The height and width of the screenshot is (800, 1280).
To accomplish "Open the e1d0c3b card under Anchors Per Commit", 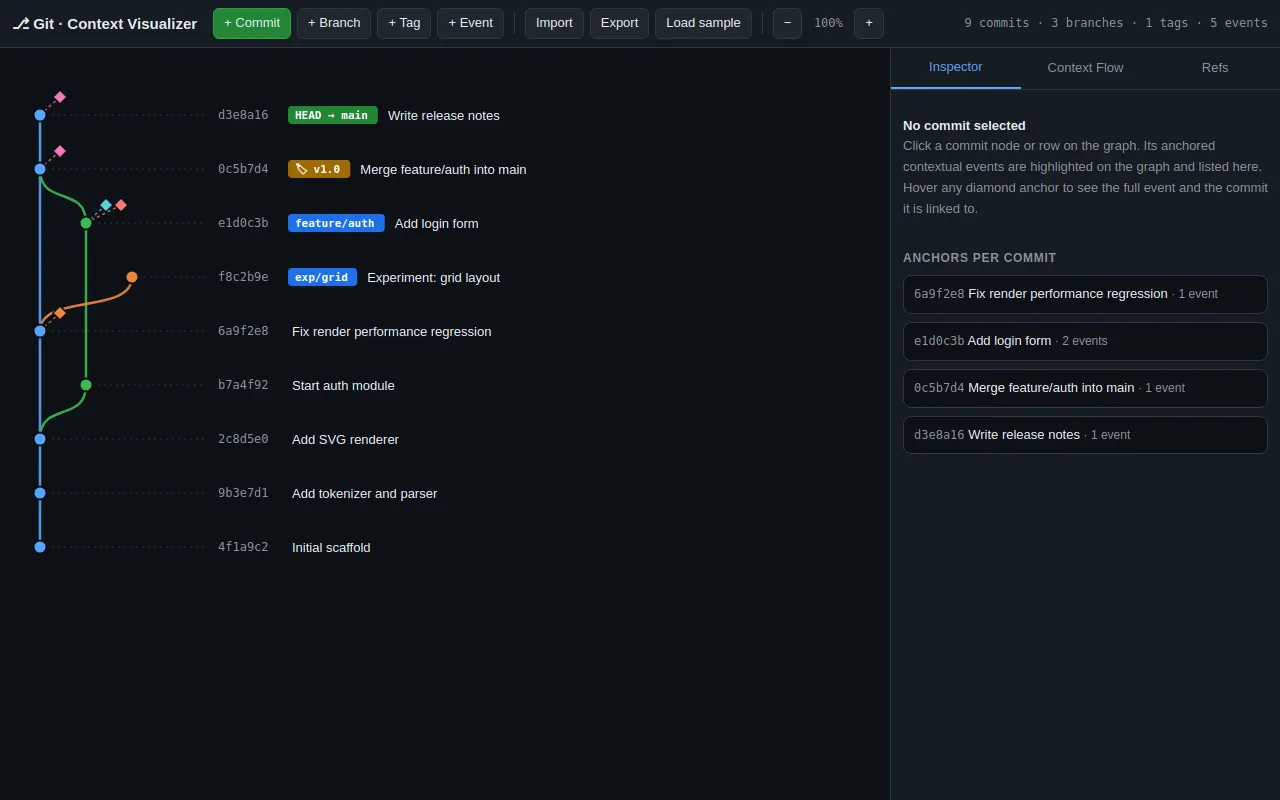I will pyautogui.click(x=1085, y=341).
